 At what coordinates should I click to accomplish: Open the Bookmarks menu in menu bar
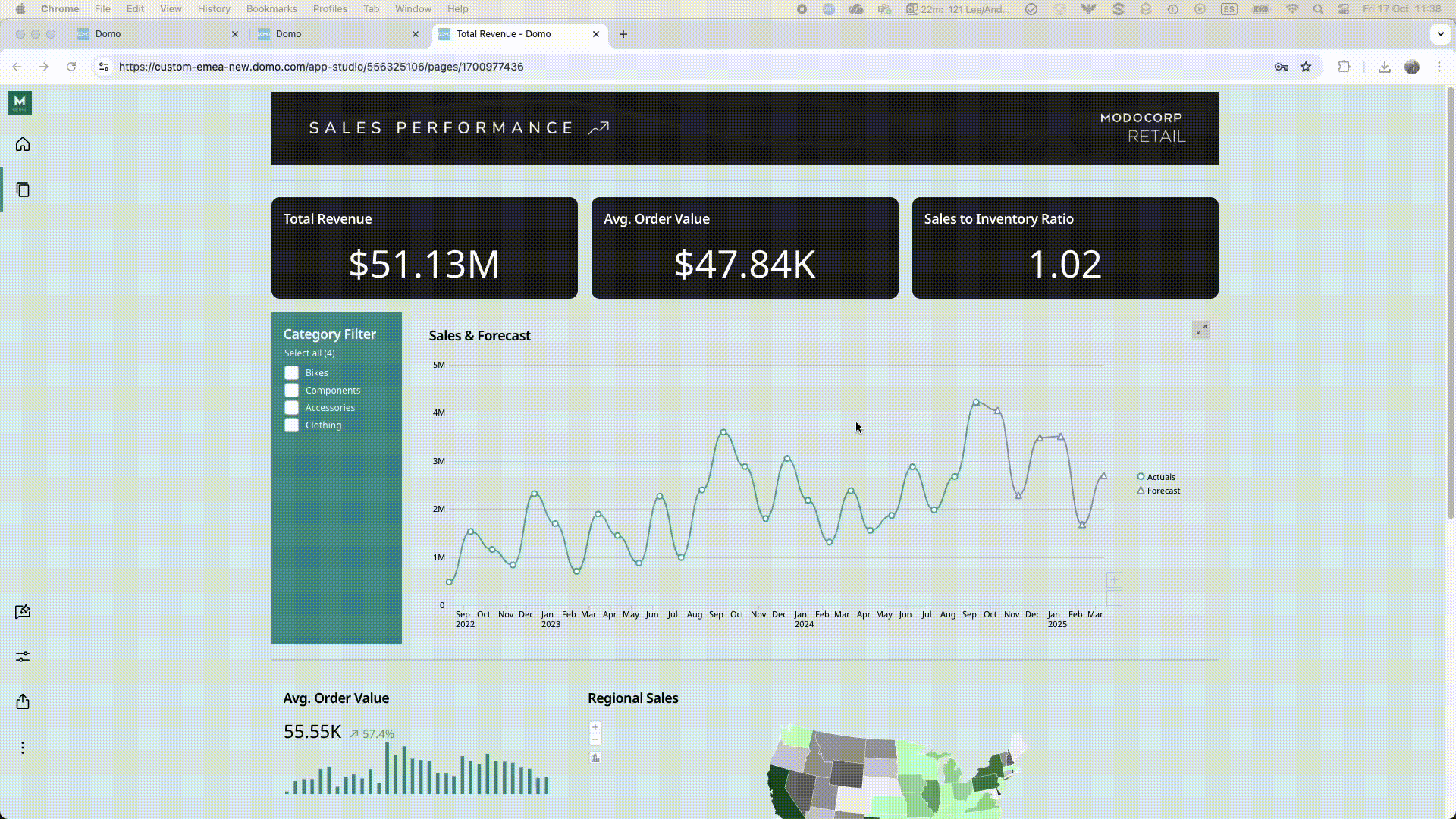click(x=271, y=9)
